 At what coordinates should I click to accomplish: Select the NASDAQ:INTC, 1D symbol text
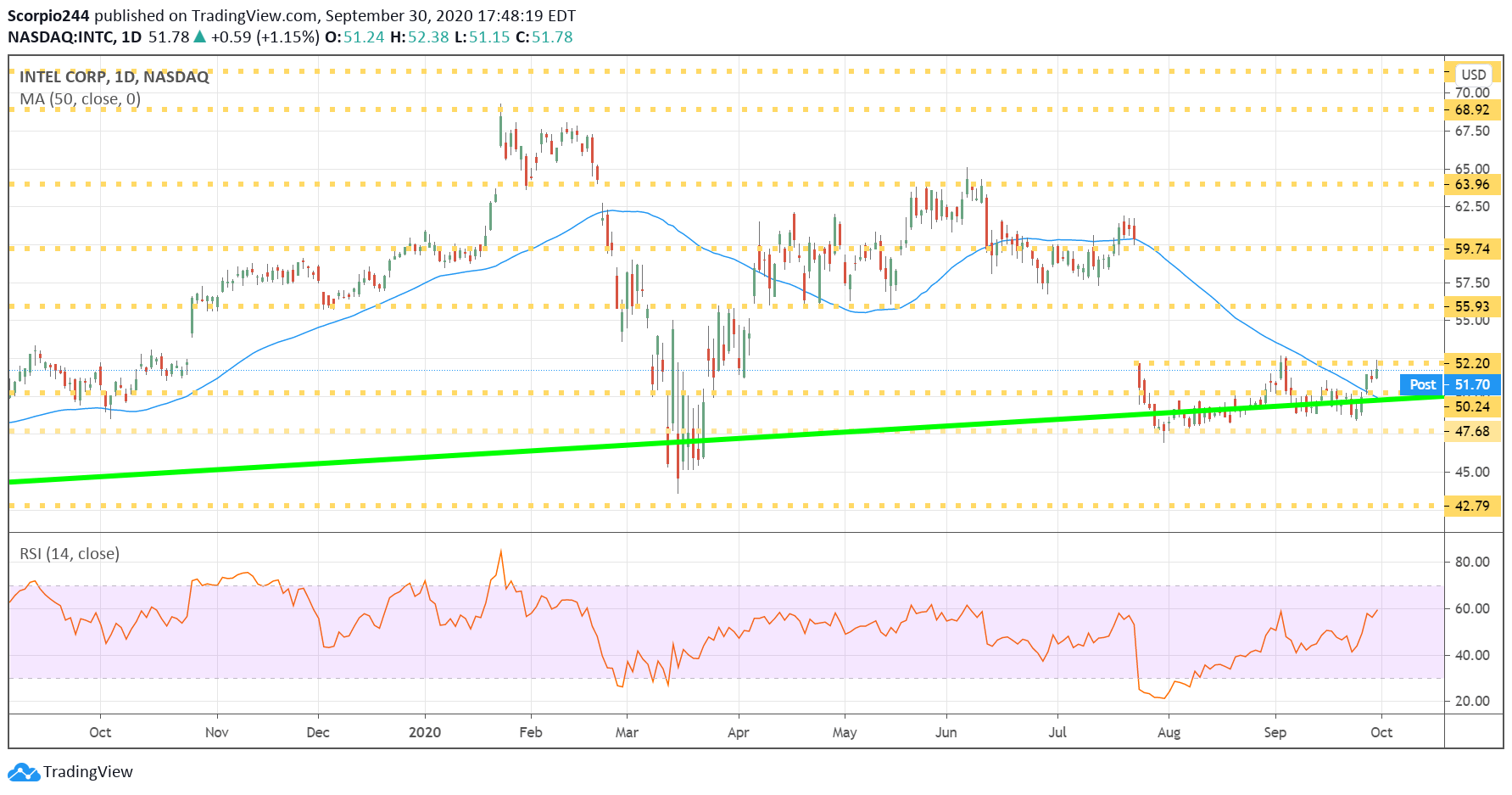pyautogui.click(x=75, y=37)
